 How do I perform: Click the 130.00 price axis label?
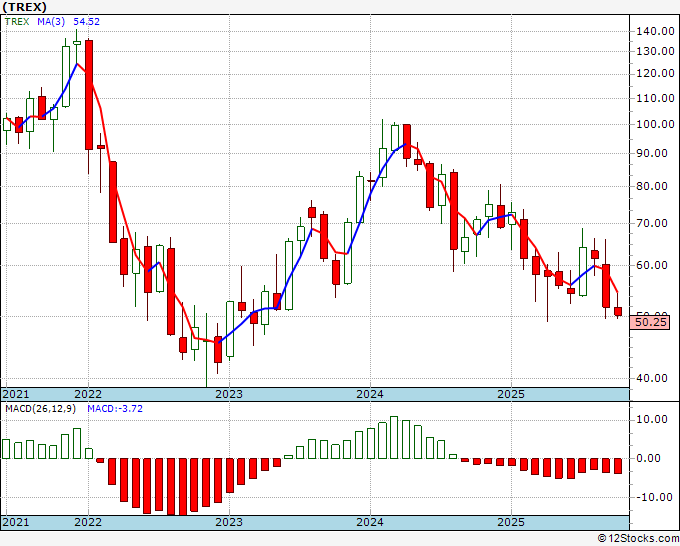click(655, 51)
